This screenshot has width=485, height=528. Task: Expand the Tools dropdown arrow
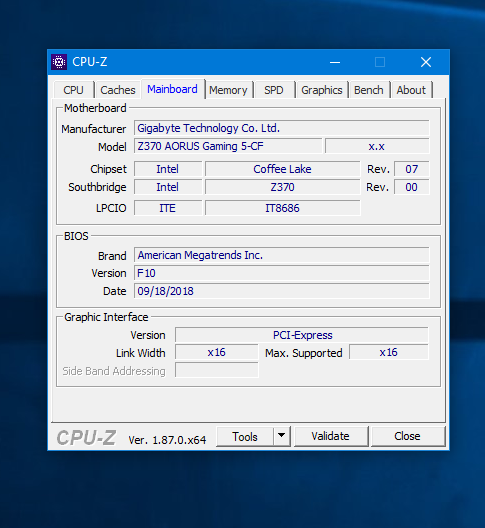click(282, 437)
